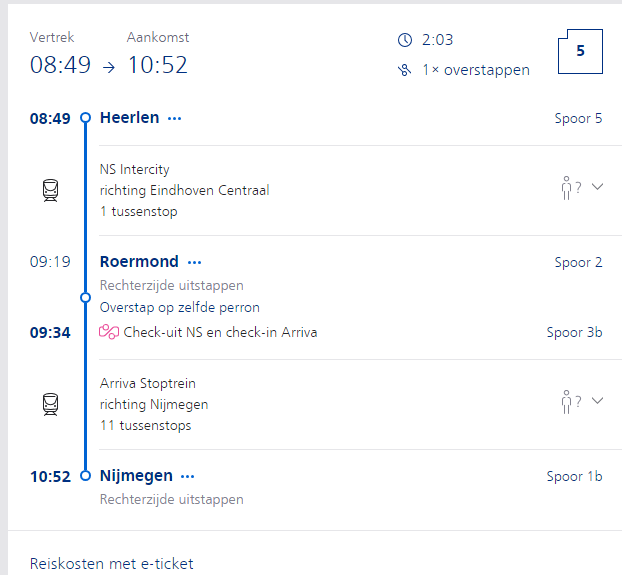Viewport: 622px width, 575px height.
Task: Select the Heerlen station name
Action: pos(129,118)
